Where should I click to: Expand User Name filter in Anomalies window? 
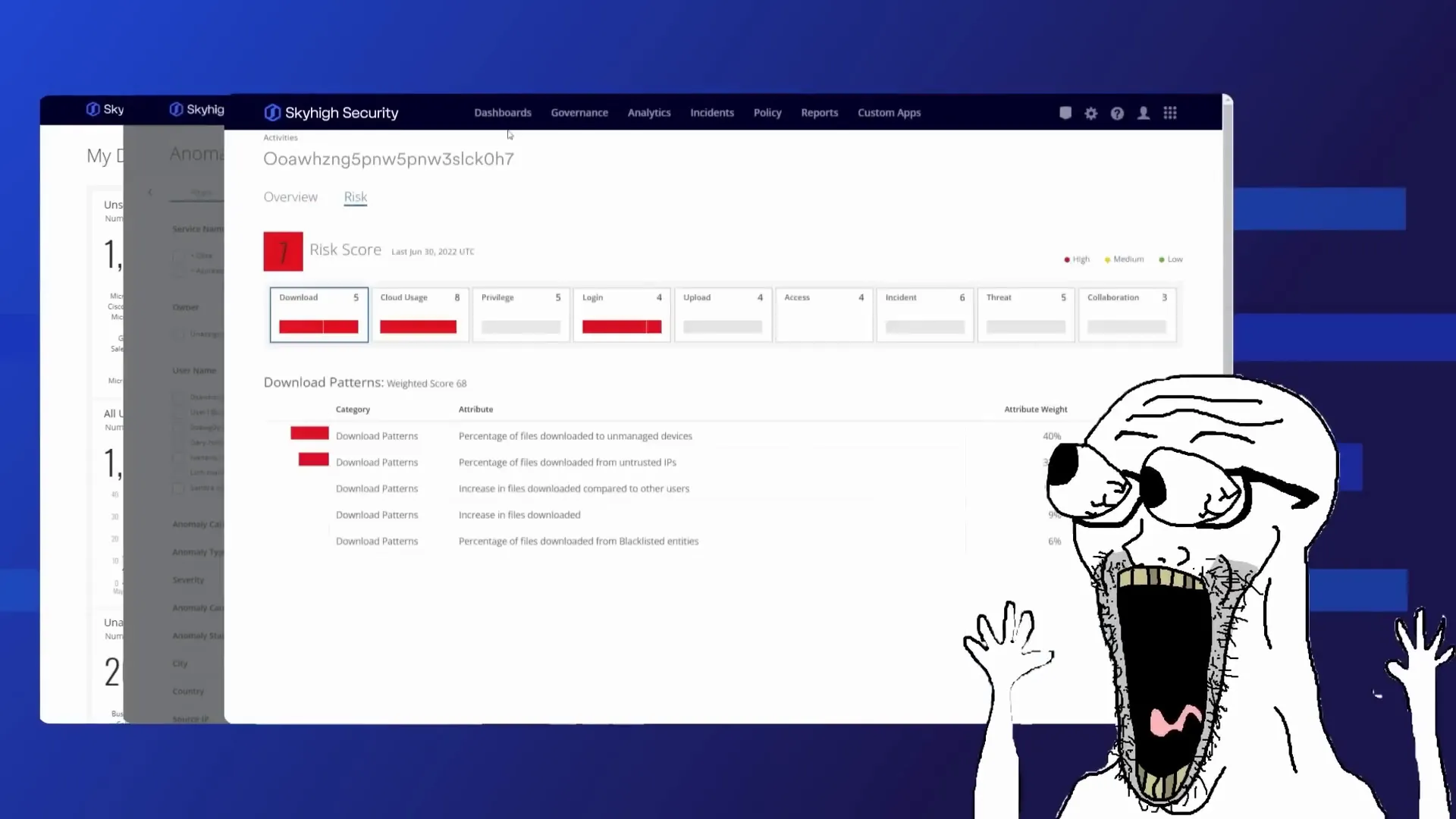click(x=194, y=371)
